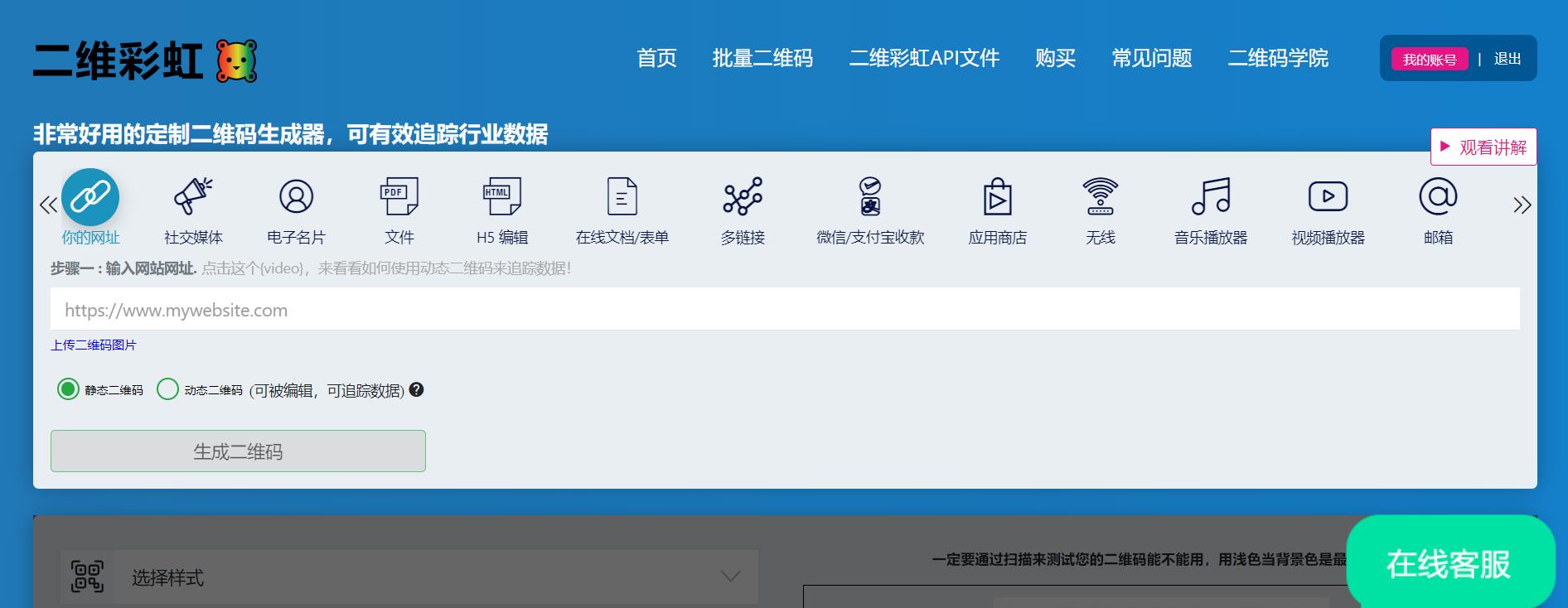Choose the 多链接 nodes icon

click(743, 196)
